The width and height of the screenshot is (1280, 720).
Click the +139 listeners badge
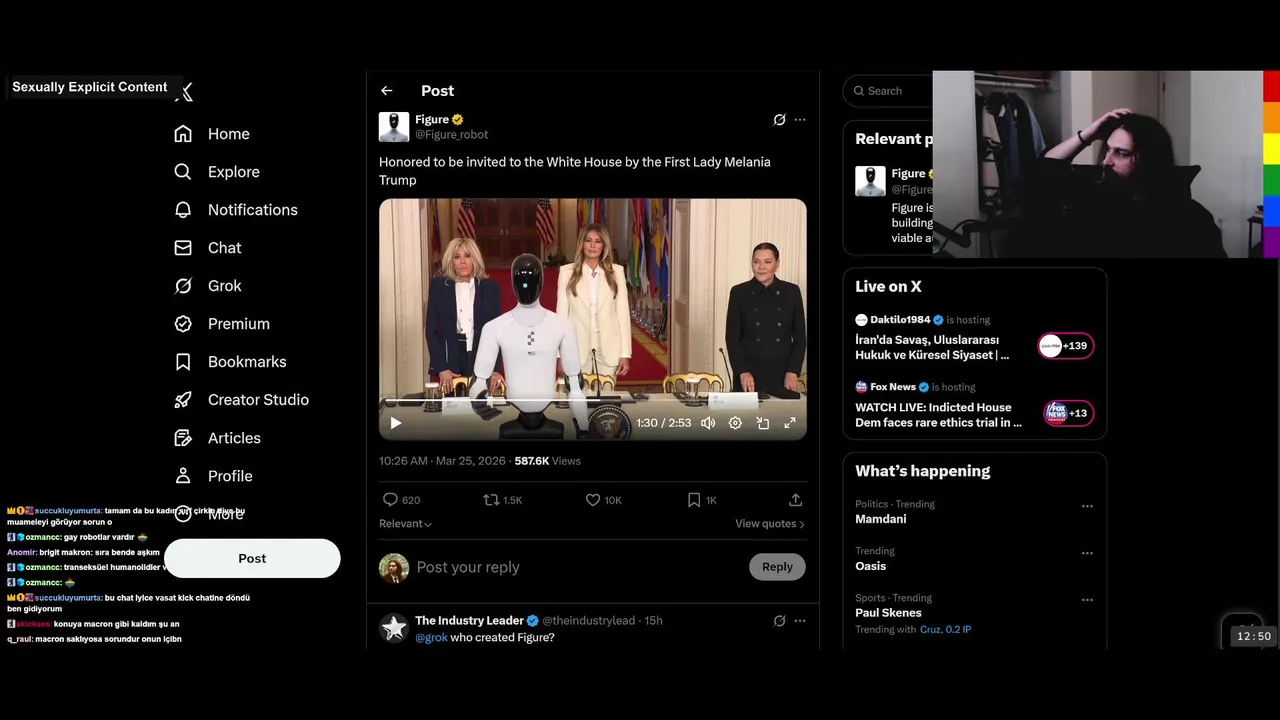point(1066,346)
